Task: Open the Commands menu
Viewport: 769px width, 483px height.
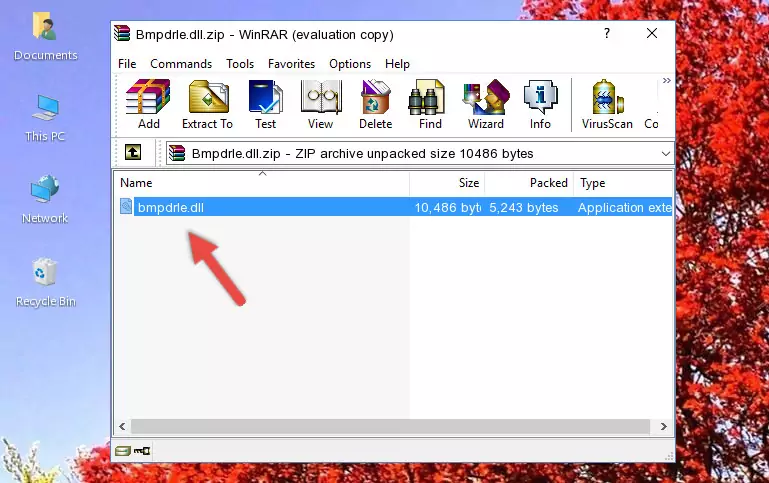Action: (x=181, y=64)
